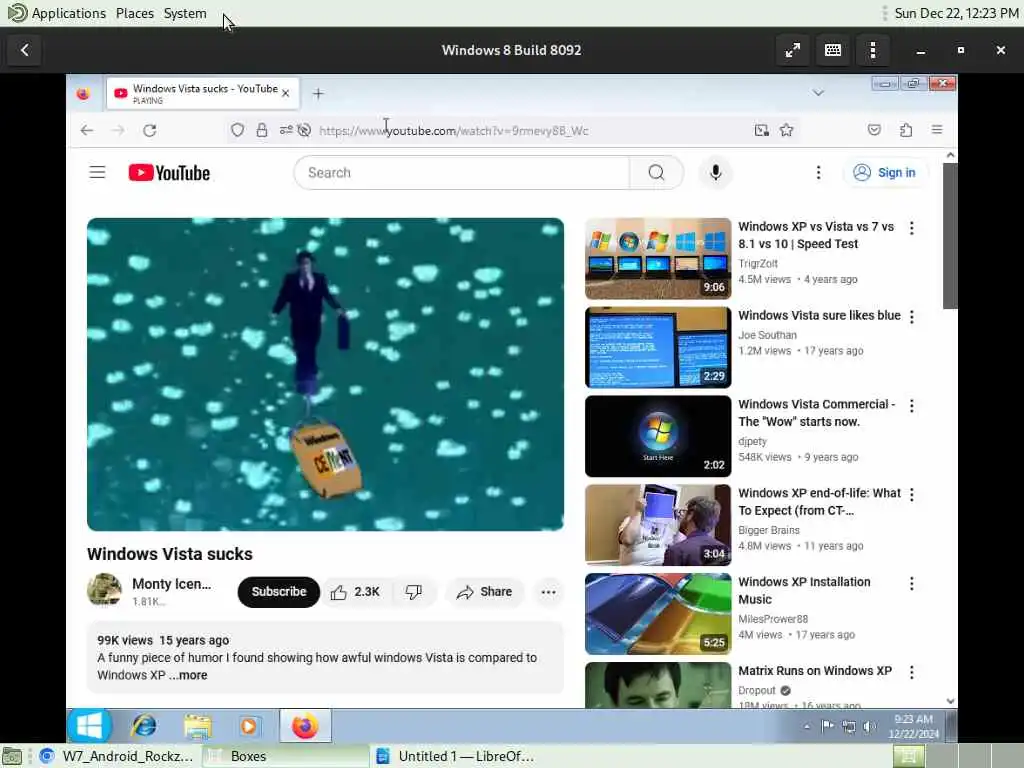This screenshot has width=1024, height=768.
Task: Open Matrix Runs on Windows XP title
Action: (815, 671)
